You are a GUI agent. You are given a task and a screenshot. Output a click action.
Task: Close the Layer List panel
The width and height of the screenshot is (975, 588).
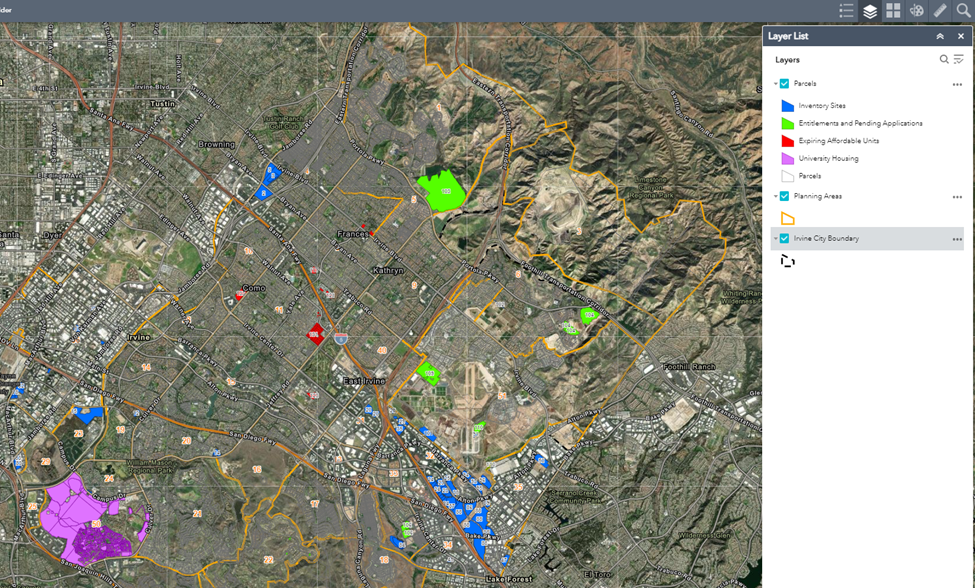pos(961,37)
